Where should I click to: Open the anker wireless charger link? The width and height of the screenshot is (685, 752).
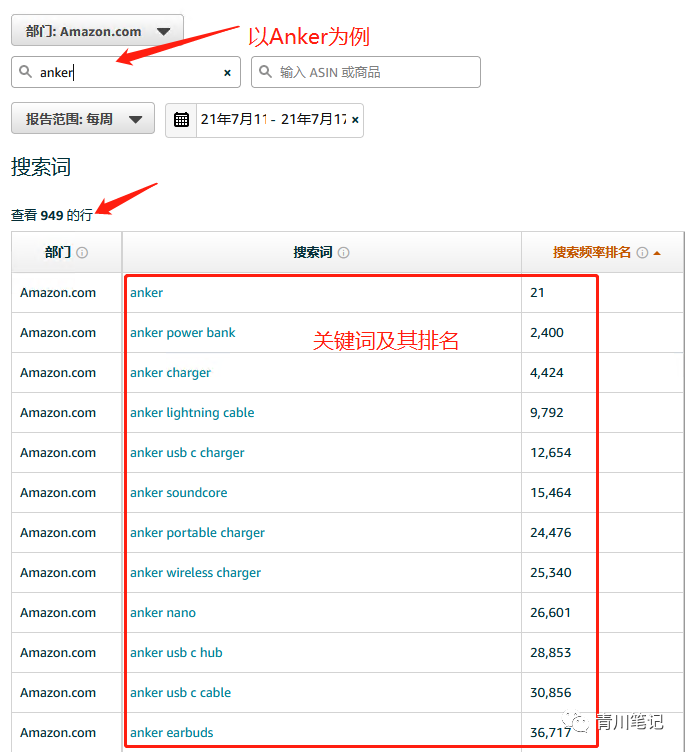[x=195, y=573]
